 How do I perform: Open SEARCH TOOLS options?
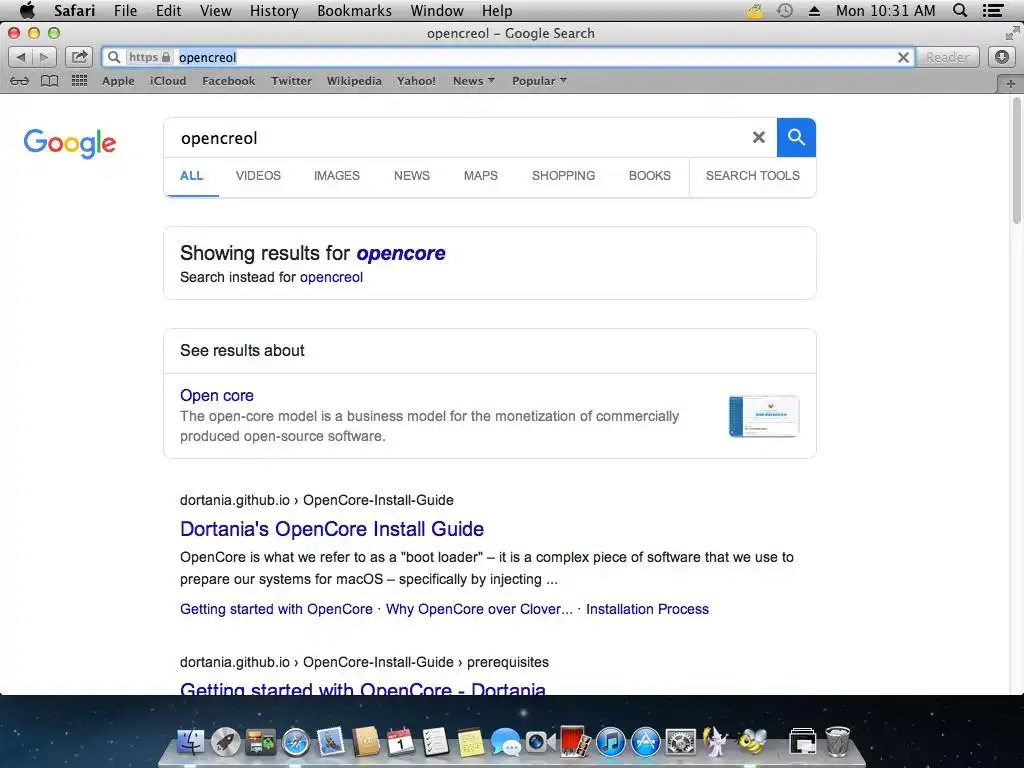click(x=752, y=176)
